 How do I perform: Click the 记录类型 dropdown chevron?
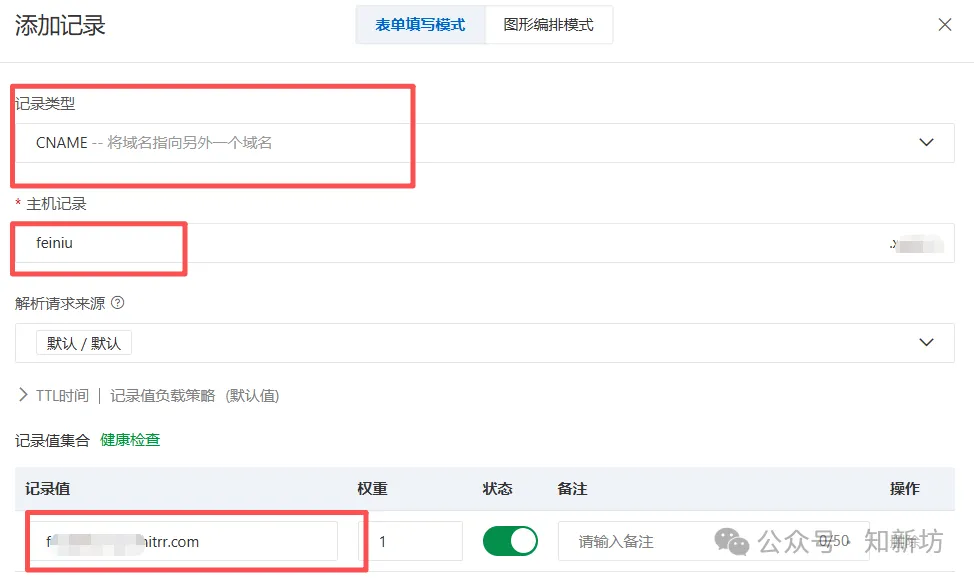tap(926, 142)
